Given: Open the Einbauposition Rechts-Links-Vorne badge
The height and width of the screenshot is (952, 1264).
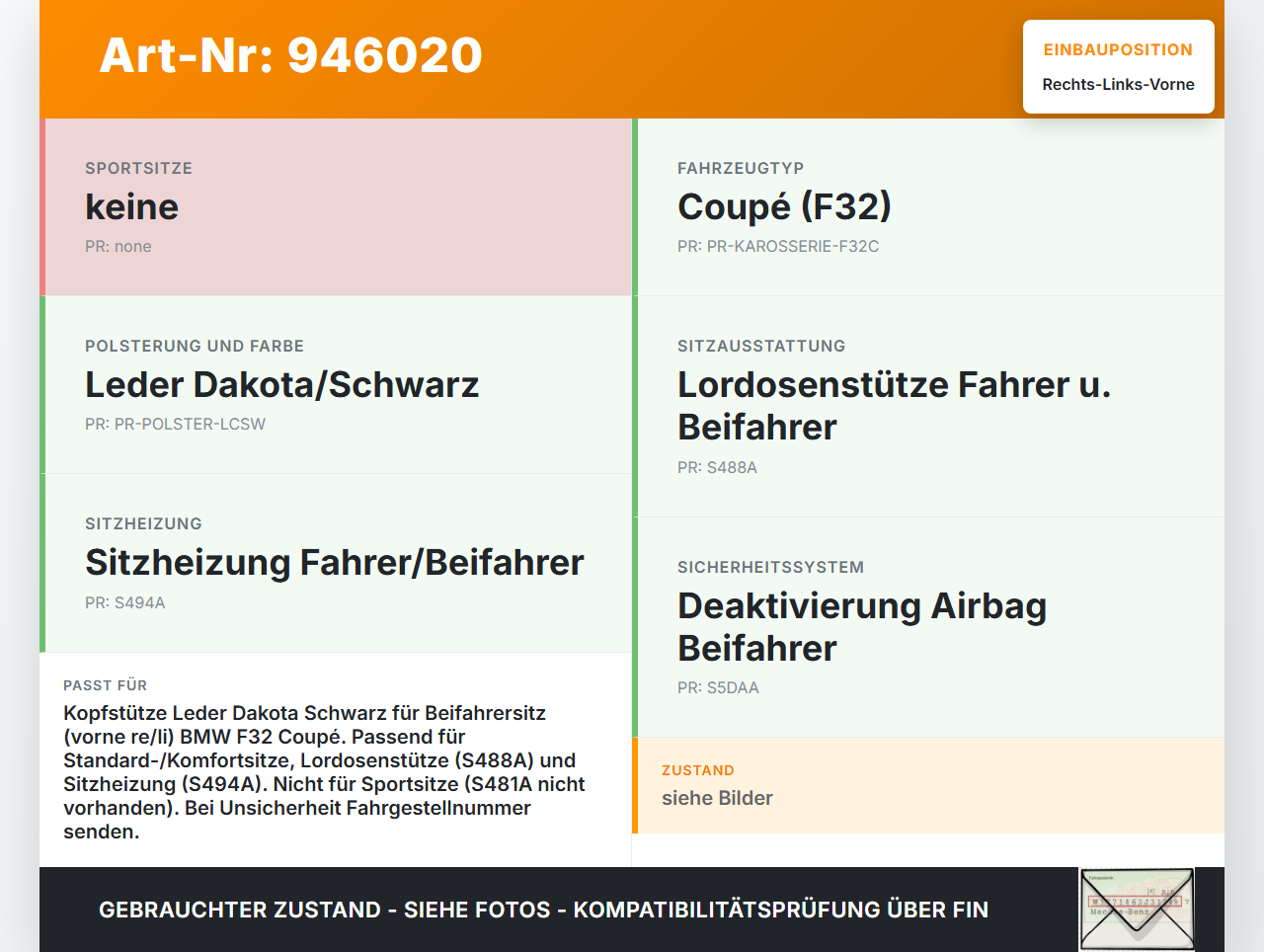Looking at the screenshot, I should 1119,67.
